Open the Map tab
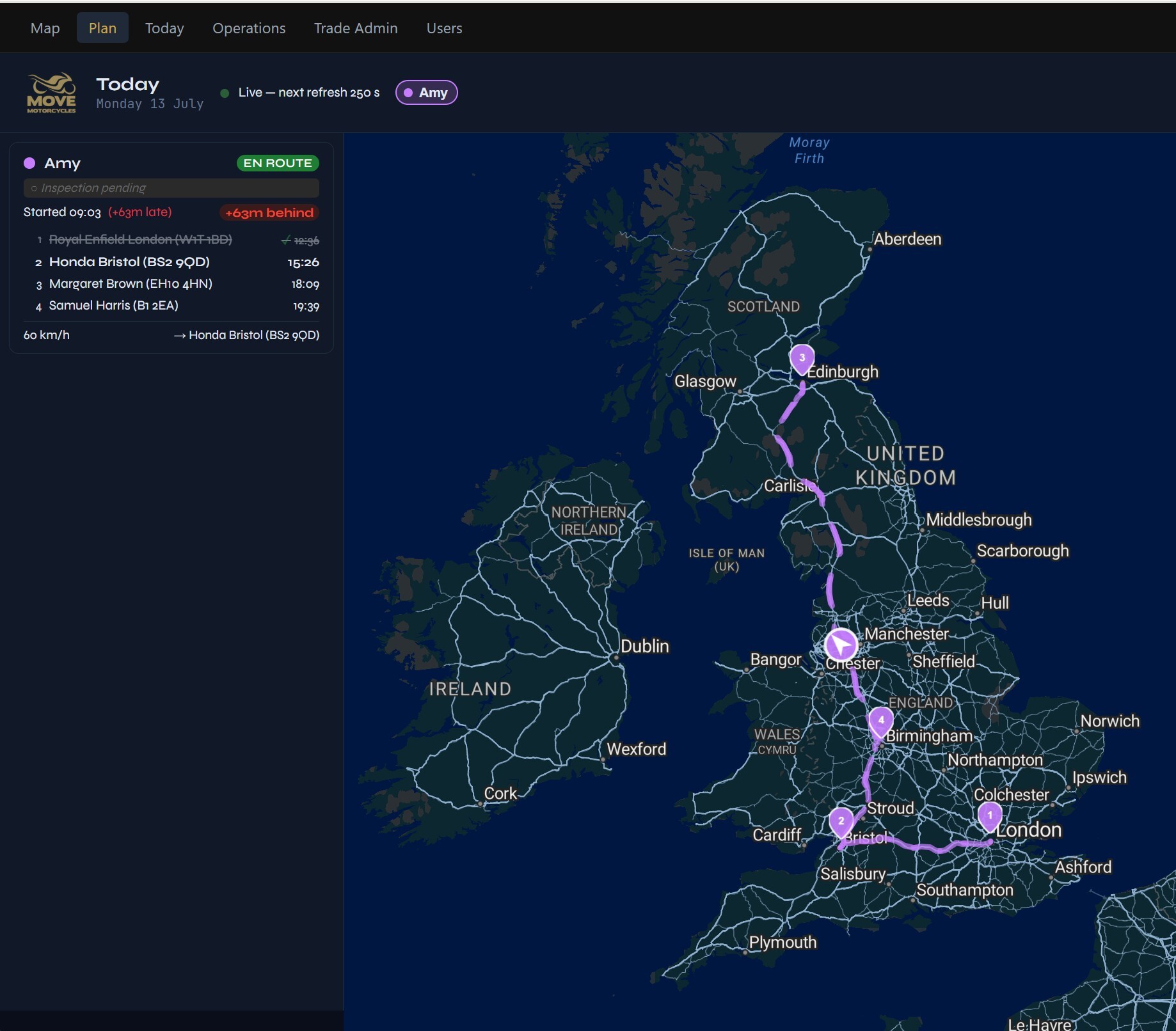The image size is (1176, 1031). (x=45, y=28)
